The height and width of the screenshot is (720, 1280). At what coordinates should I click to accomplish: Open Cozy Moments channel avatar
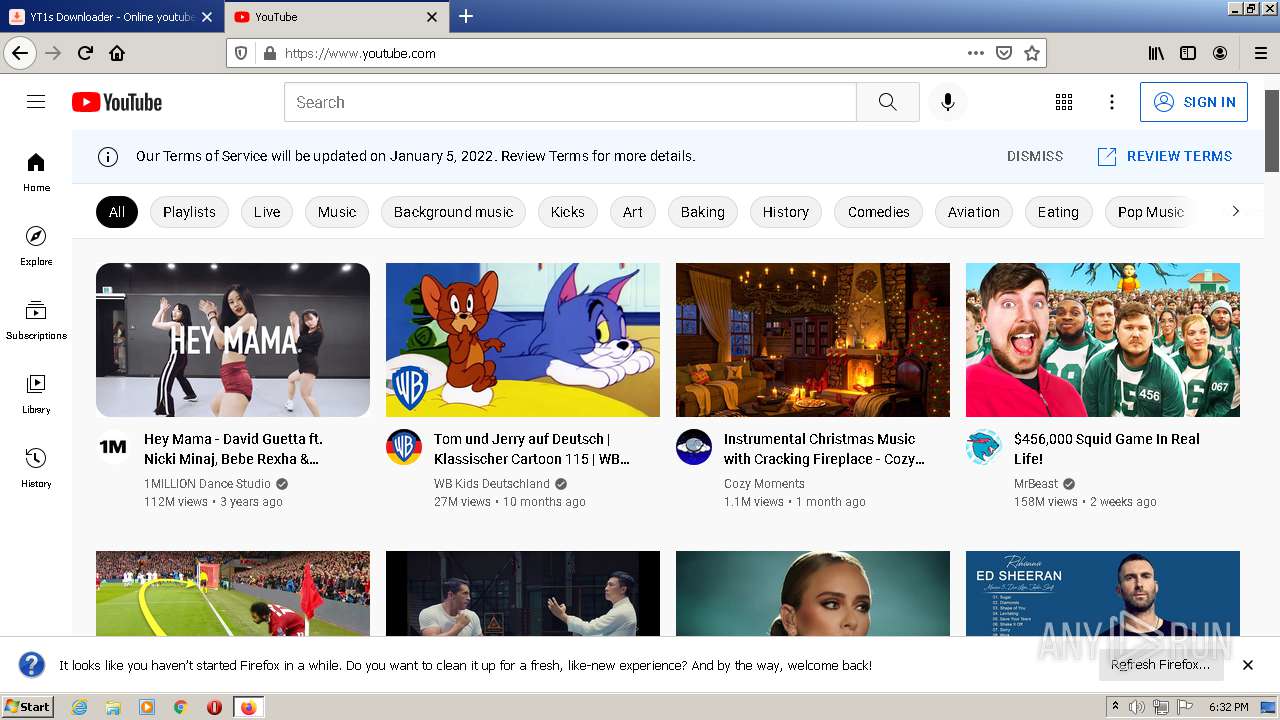point(694,447)
